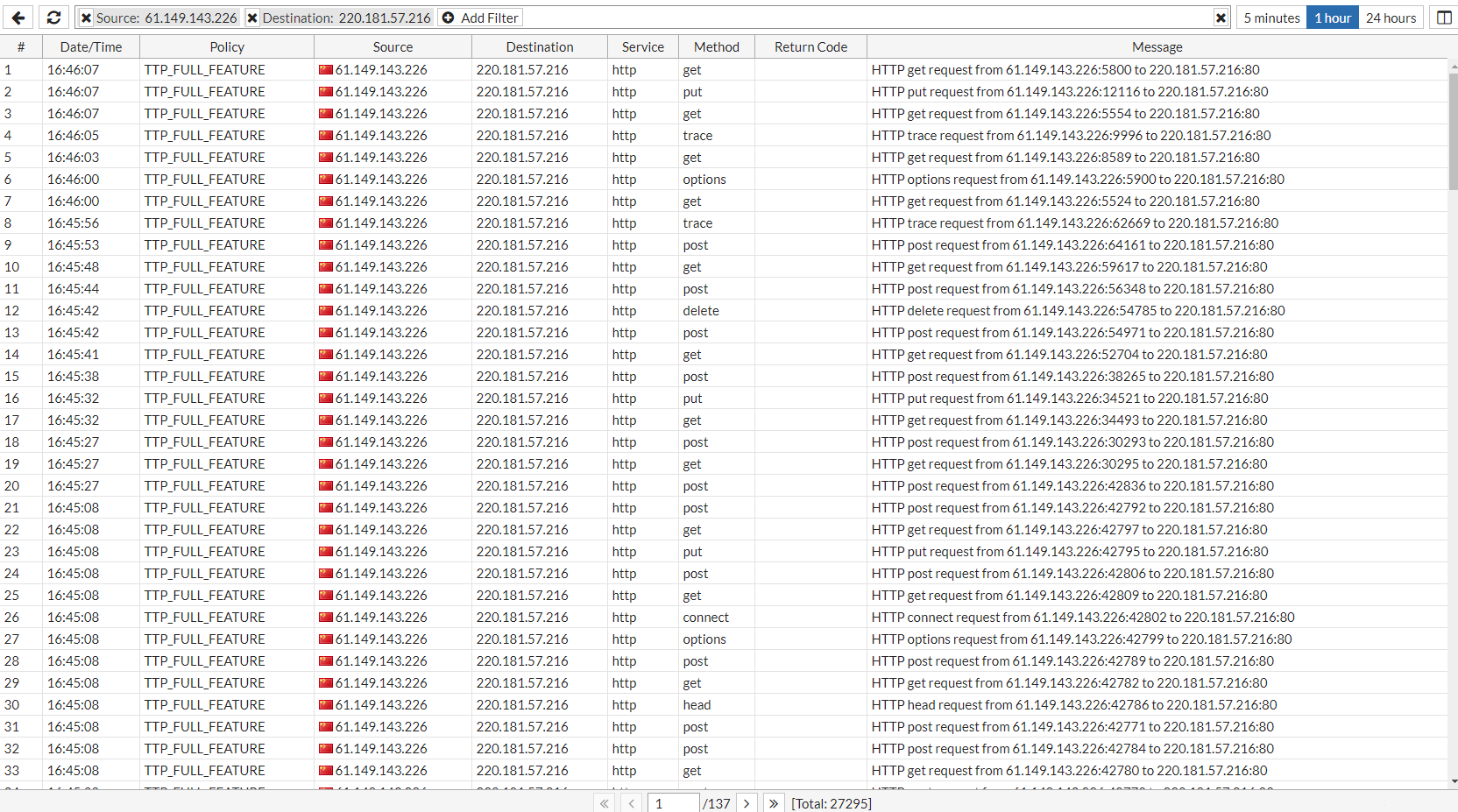Viewport: 1458px width, 812px height.
Task: Jump to the first page of results
Action: (605, 803)
